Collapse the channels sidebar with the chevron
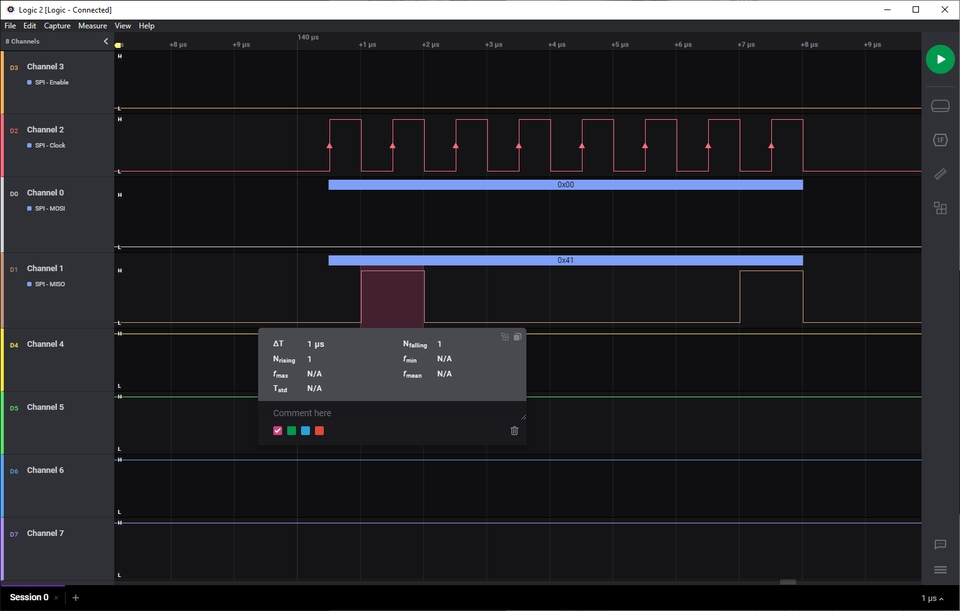The image size is (960, 611). tap(106, 41)
